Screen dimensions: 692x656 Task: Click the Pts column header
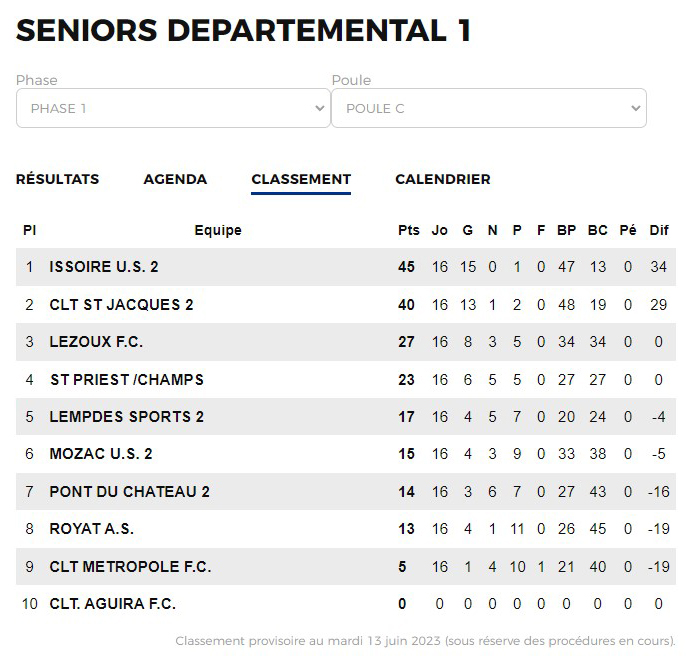tap(409, 230)
